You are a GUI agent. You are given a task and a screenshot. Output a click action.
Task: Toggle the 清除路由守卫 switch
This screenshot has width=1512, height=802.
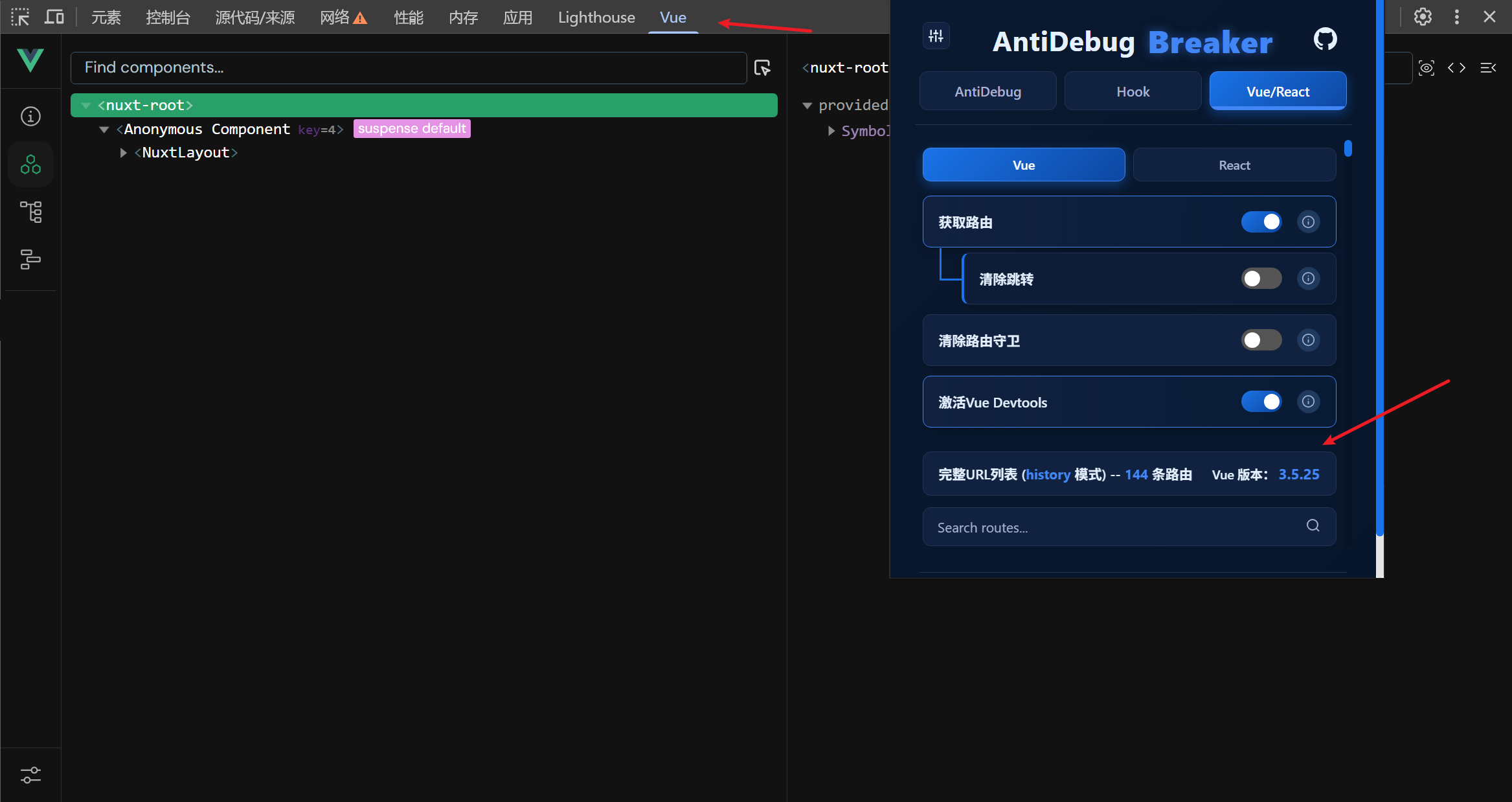1261,340
